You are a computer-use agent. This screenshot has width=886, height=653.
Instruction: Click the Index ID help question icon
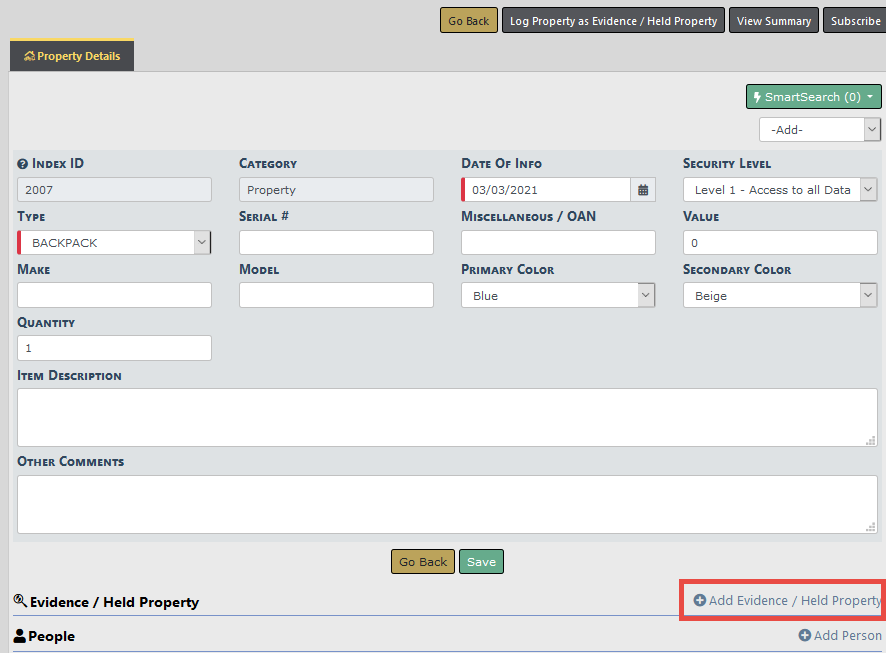[23, 164]
